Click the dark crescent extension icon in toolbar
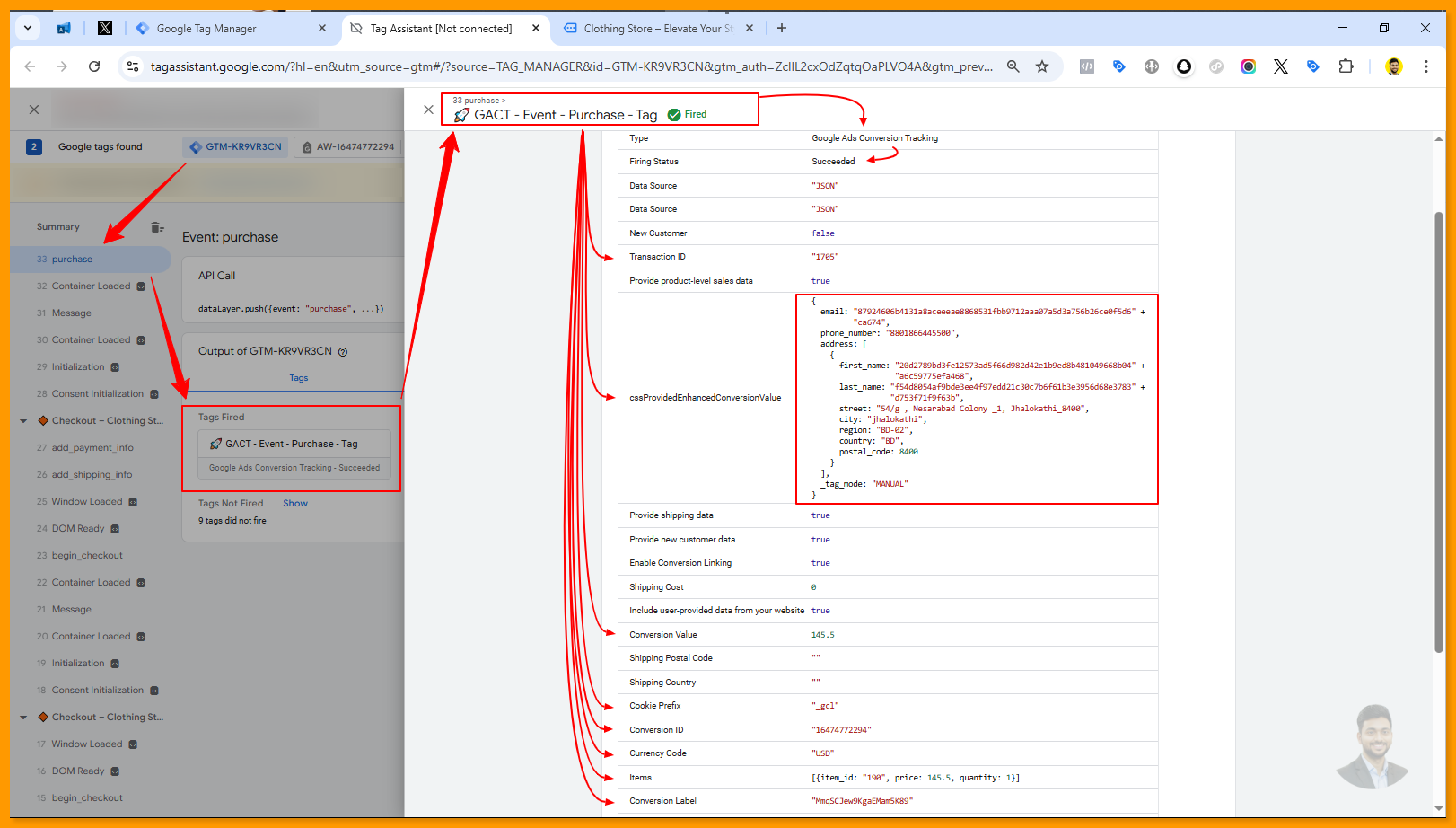The height and width of the screenshot is (828, 1456). tap(1184, 66)
